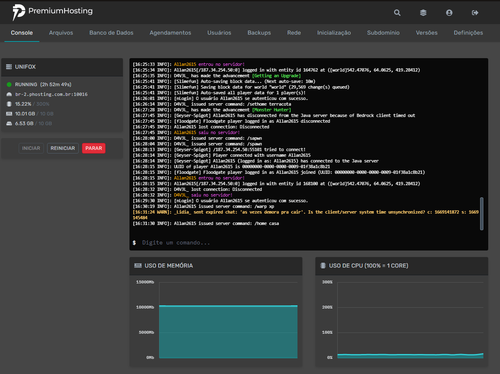The height and width of the screenshot is (374, 500).
Task: Open the Inicialização tab
Action: click(334, 33)
